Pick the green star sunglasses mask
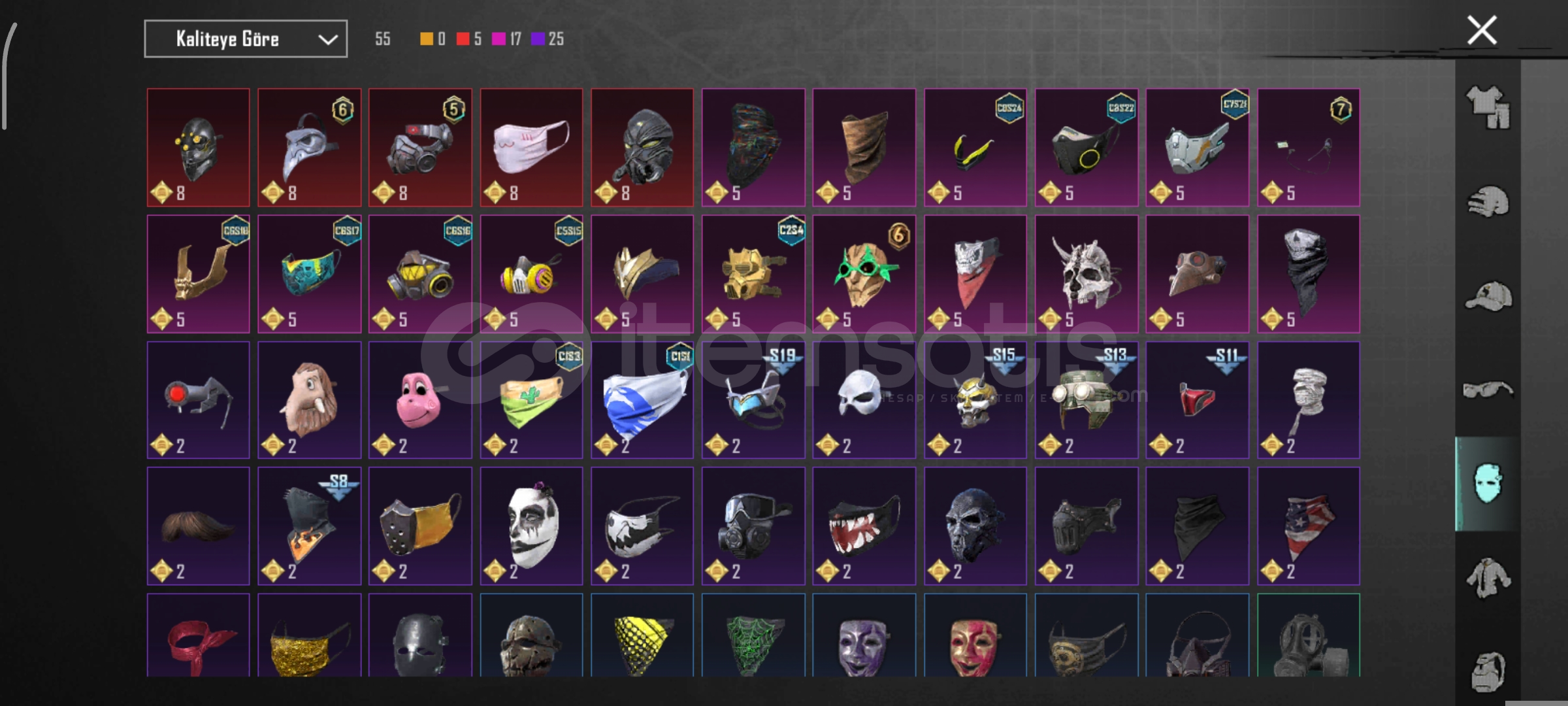The height and width of the screenshot is (706, 1568). (864, 274)
